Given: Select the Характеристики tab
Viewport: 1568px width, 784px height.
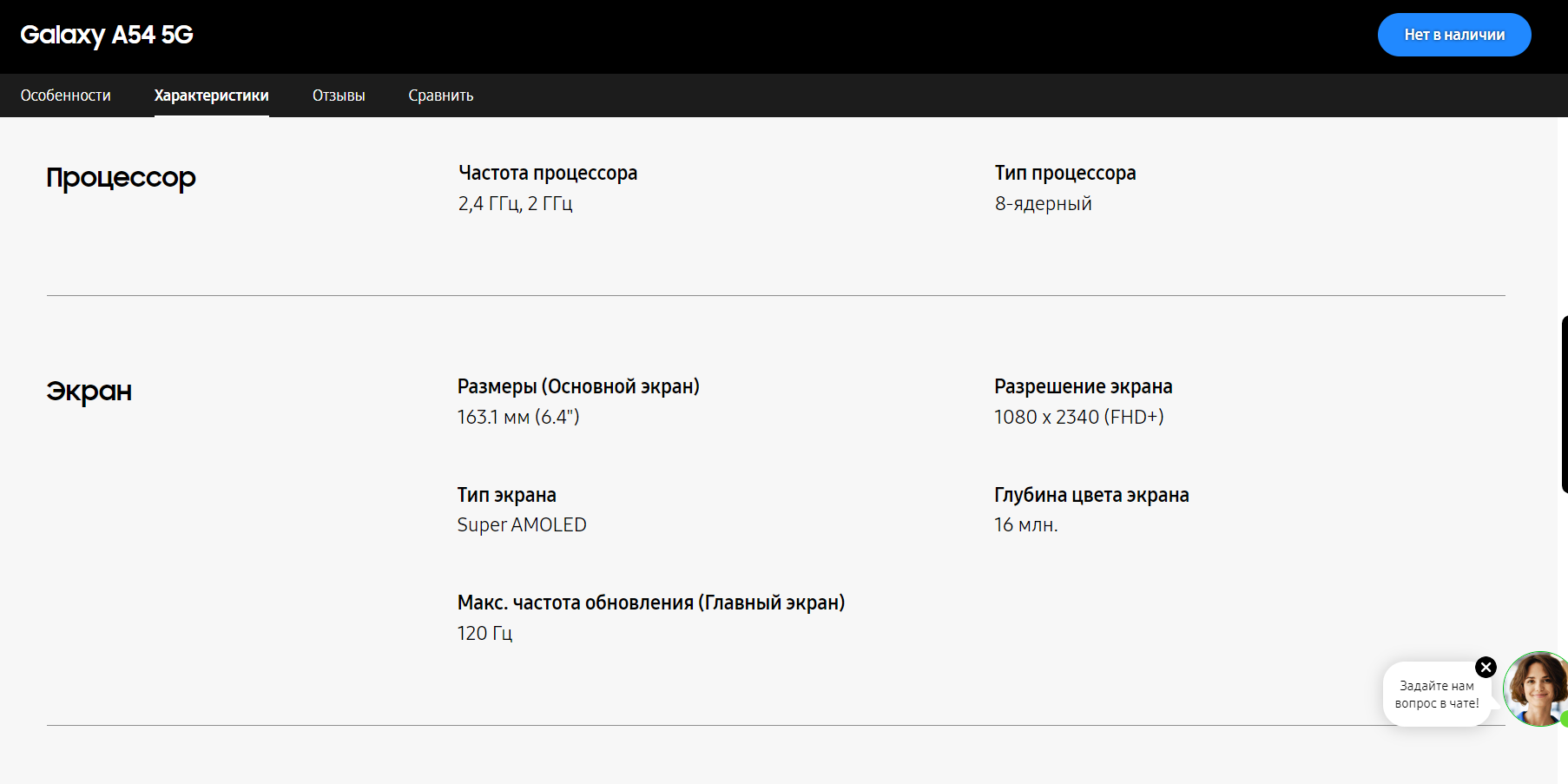Looking at the screenshot, I should (x=212, y=96).
